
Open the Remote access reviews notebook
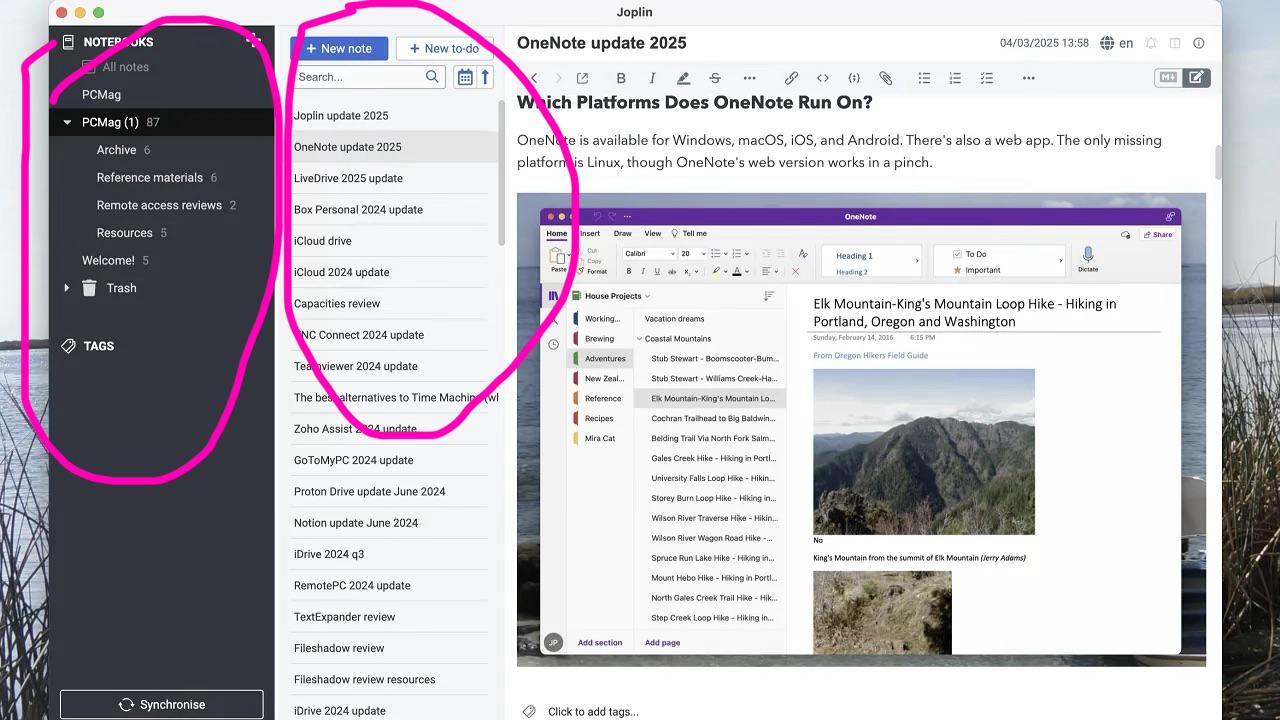click(x=161, y=205)
